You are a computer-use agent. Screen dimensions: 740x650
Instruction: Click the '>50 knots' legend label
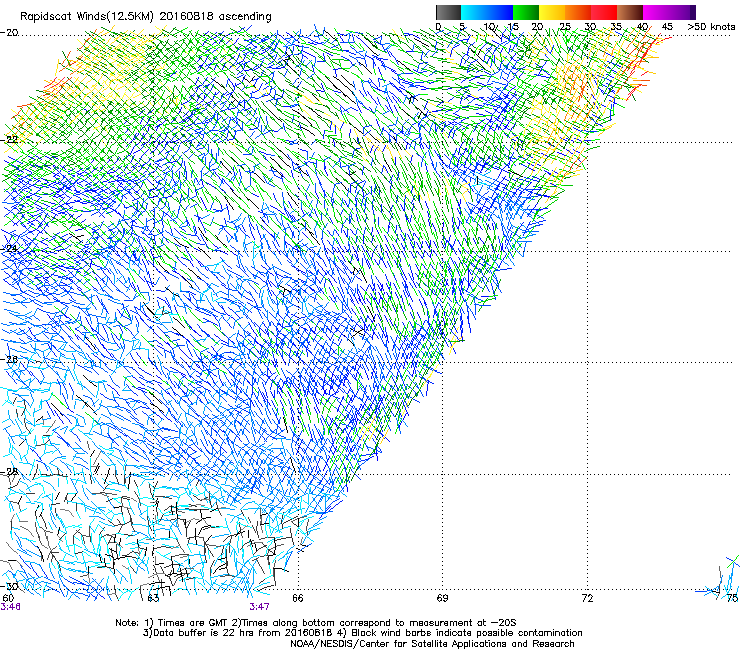coord(711,27)
